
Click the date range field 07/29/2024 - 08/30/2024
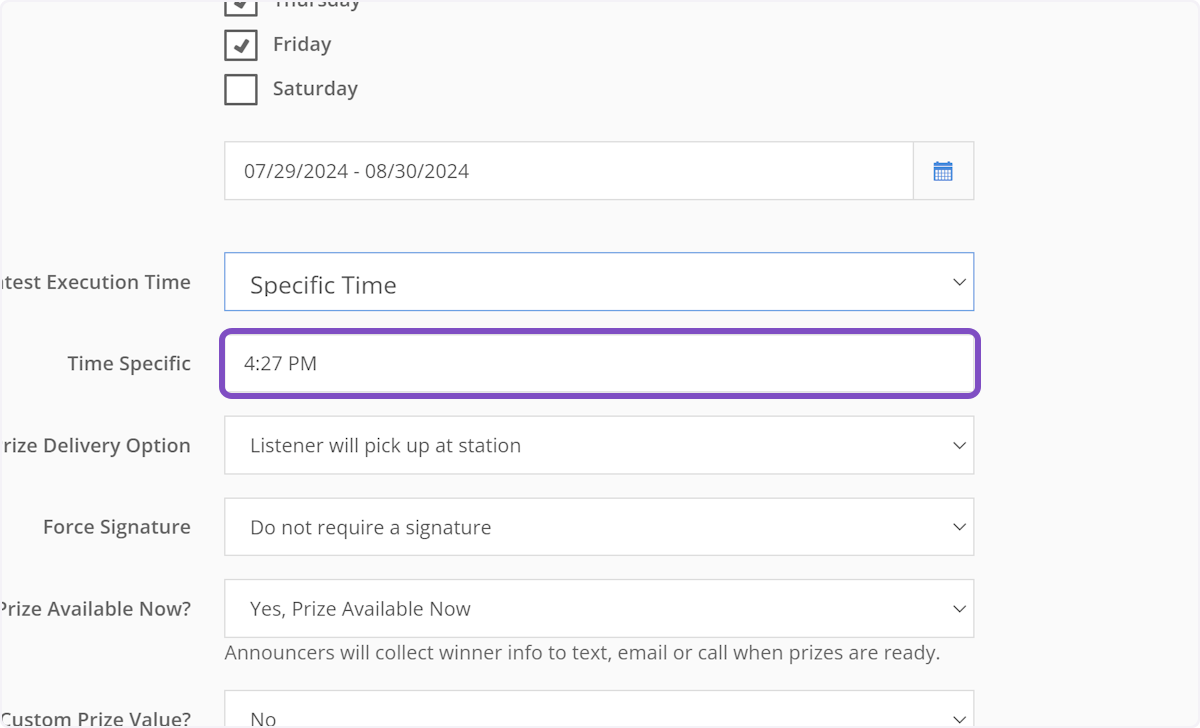[x=568, y=170]
